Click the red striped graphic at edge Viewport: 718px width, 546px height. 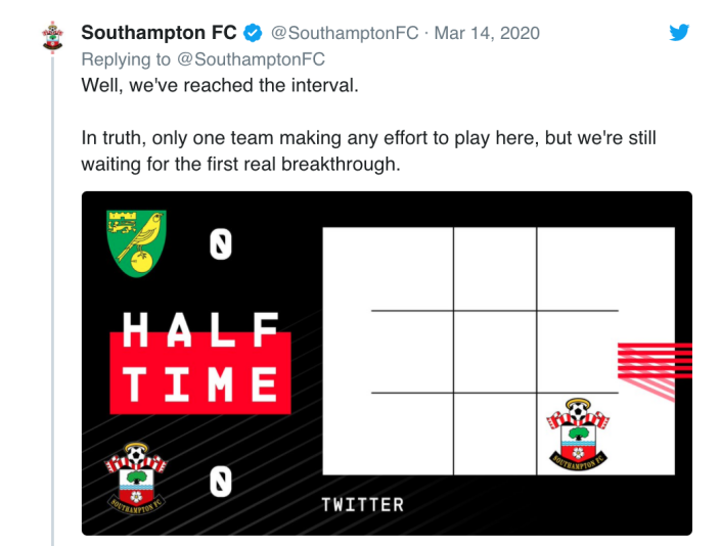[x=655, y=370]
